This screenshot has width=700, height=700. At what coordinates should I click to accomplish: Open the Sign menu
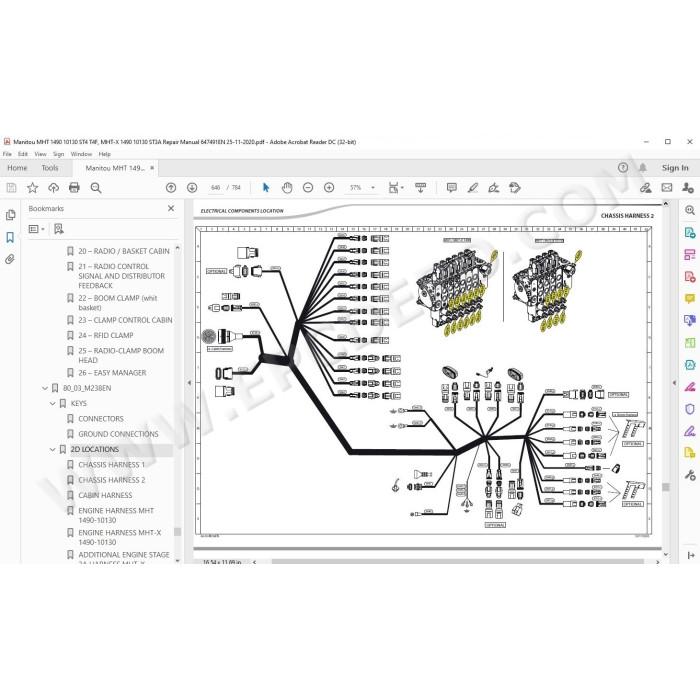pos(58,154)
